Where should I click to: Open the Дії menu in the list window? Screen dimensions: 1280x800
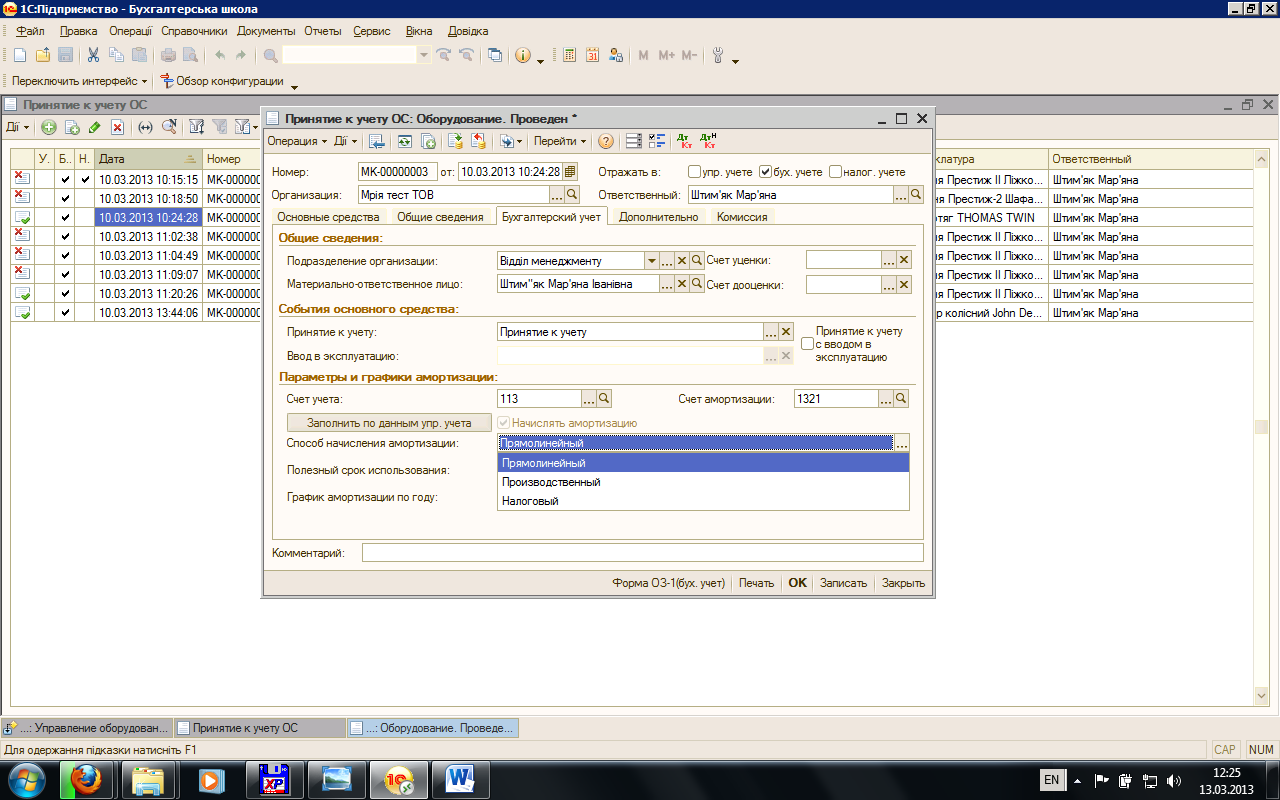click(18, 127)
